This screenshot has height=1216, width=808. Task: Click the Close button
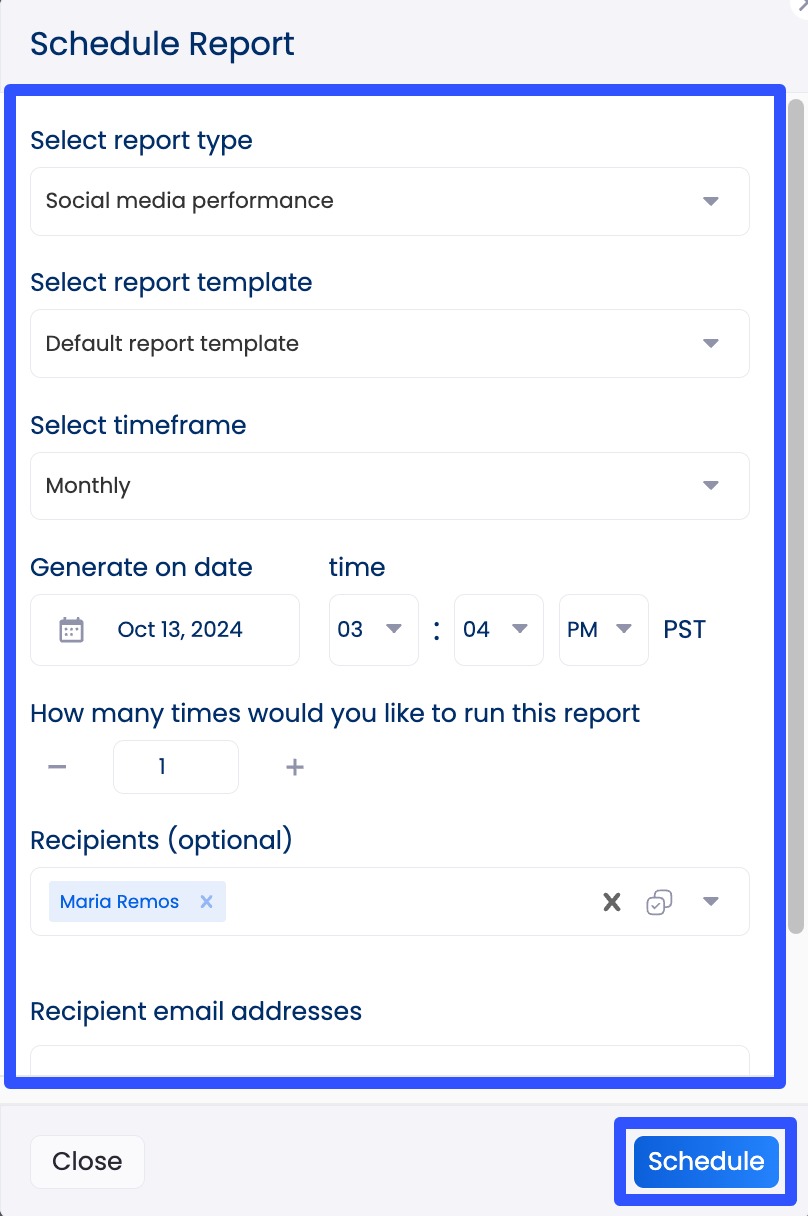87,1161
